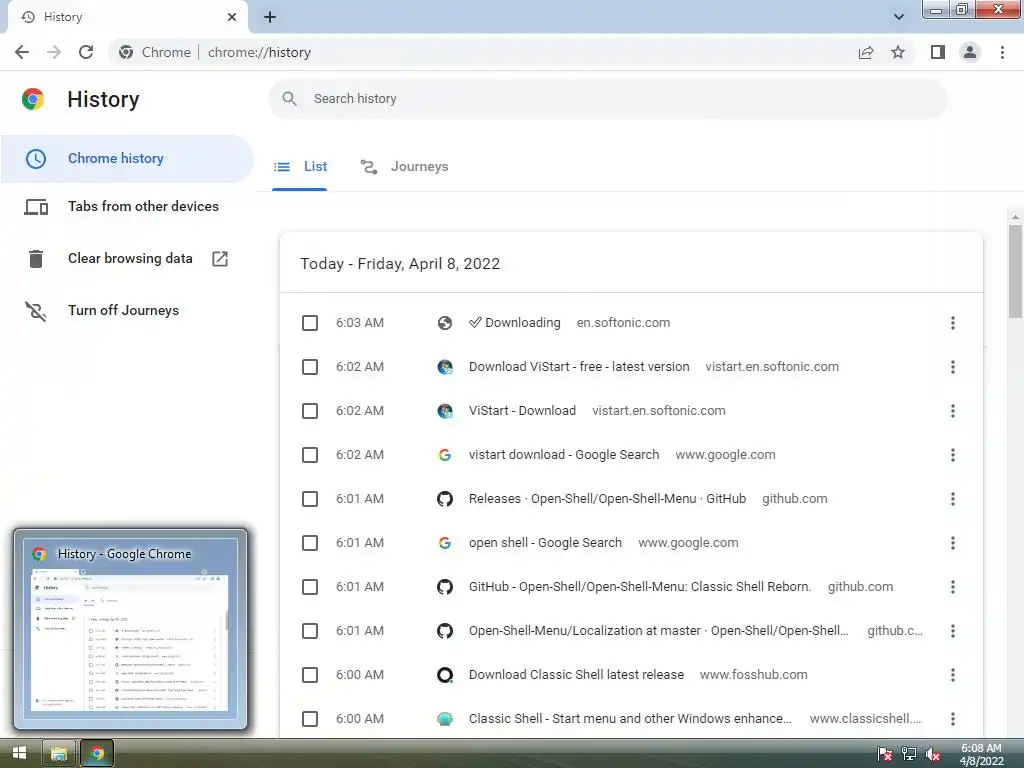Open vistart download - Google Search link
This screenshot has height=768, width=1024.
click(x=564, y=455)
